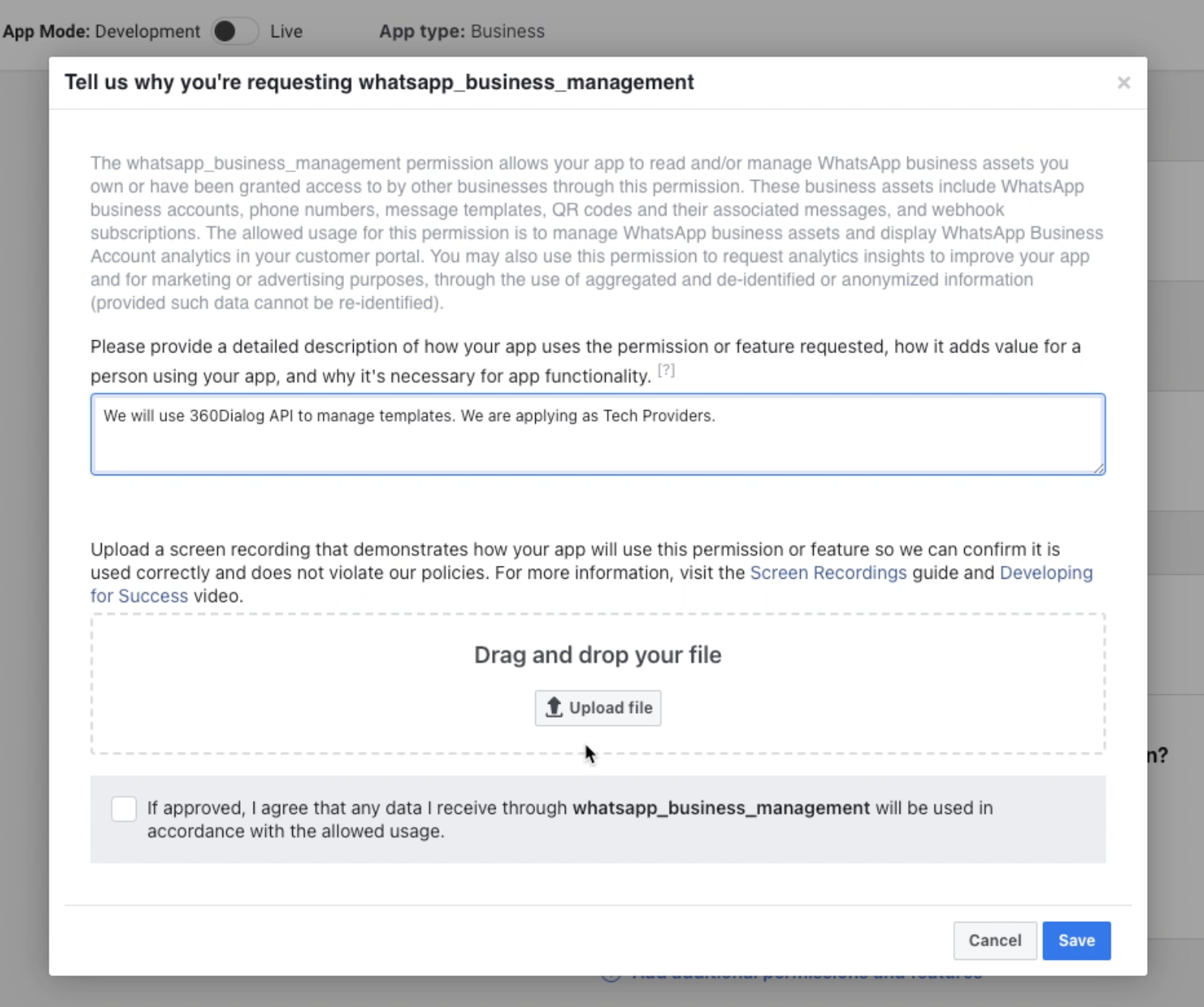Click the Upload file button
The width and height of the screenshot is (1204, 1007).
tap(598, 708)
